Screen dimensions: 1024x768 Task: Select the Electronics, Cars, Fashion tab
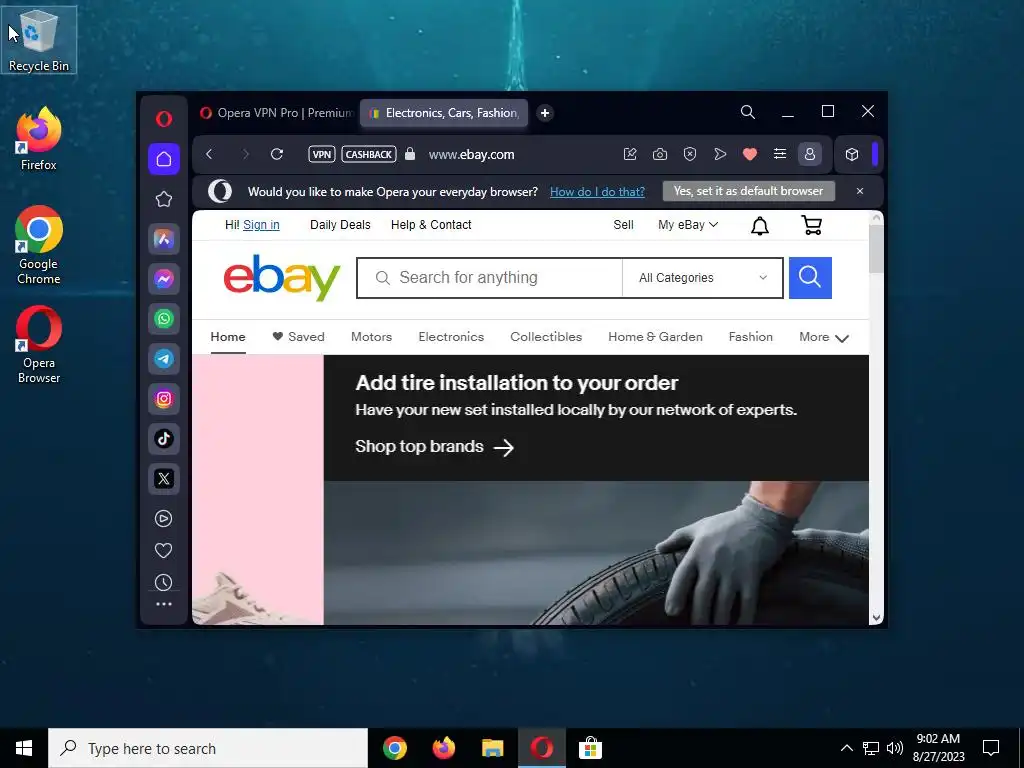pos(444,113)
